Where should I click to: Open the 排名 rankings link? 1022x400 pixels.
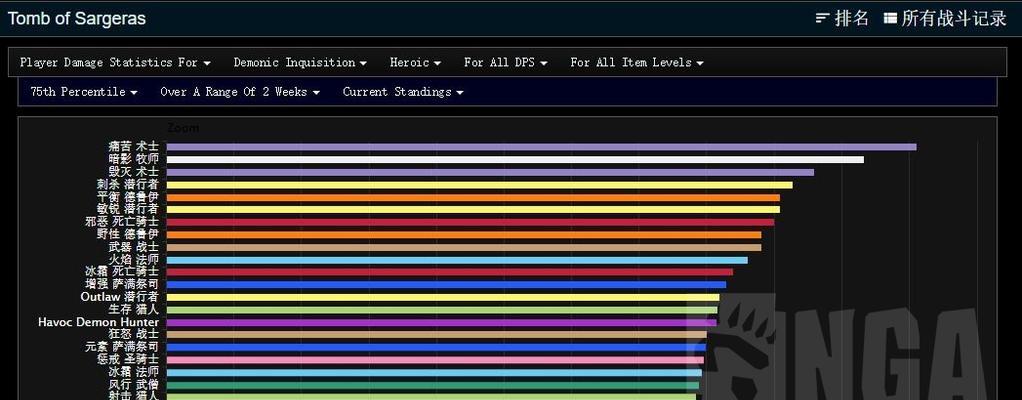click(843, 18)
